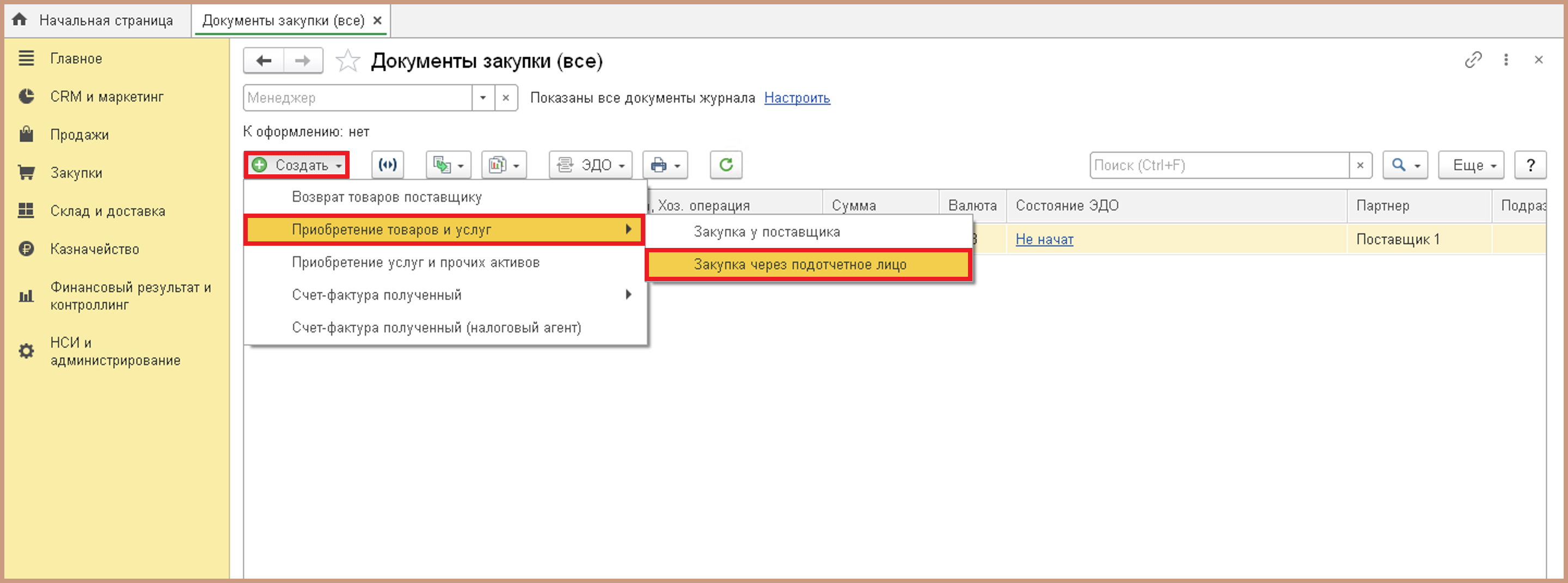Select Приобретение услуг и прочих активов
The width and height of the screenshot is (1568, 583).
[445, 263]
